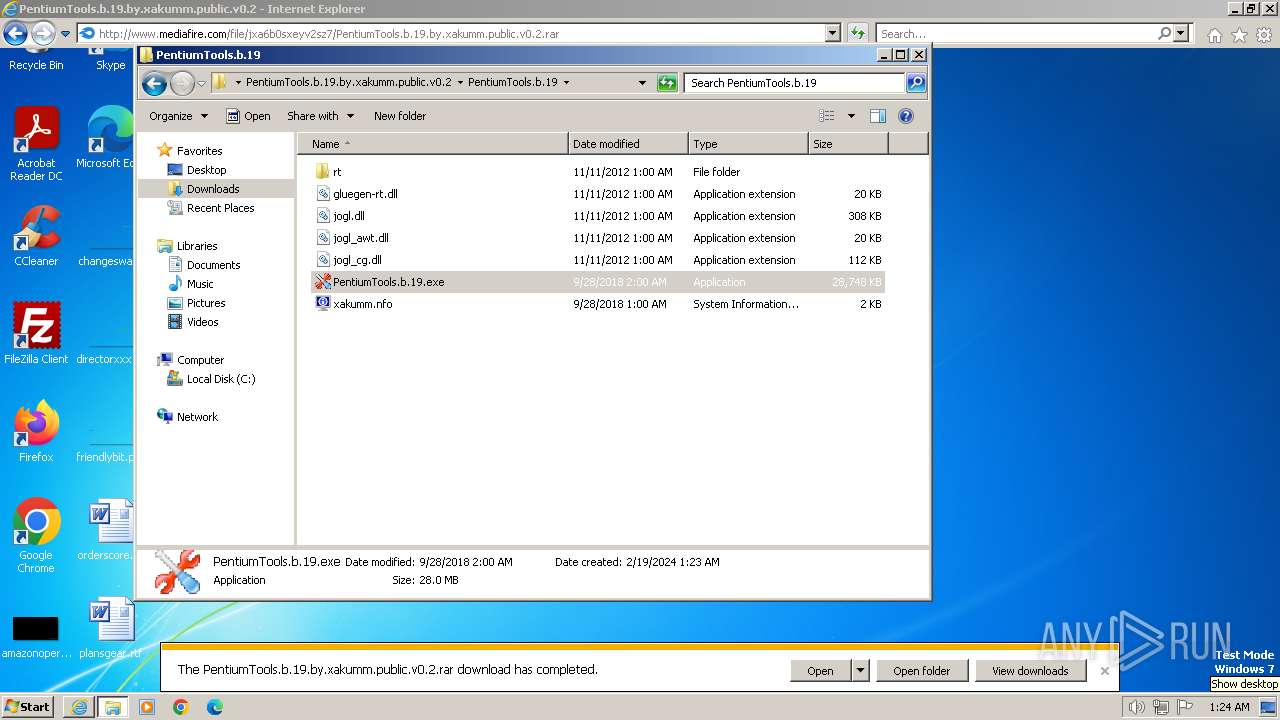Open Internet Explorer taskbar icon

80,707
